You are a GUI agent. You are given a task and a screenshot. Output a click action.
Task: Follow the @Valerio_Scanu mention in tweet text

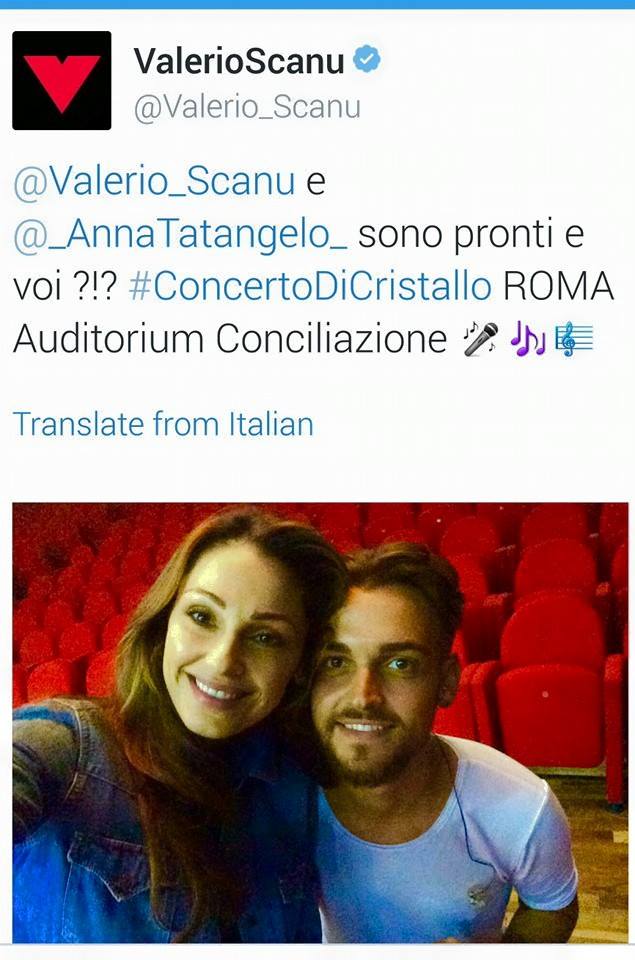[154, 182]
